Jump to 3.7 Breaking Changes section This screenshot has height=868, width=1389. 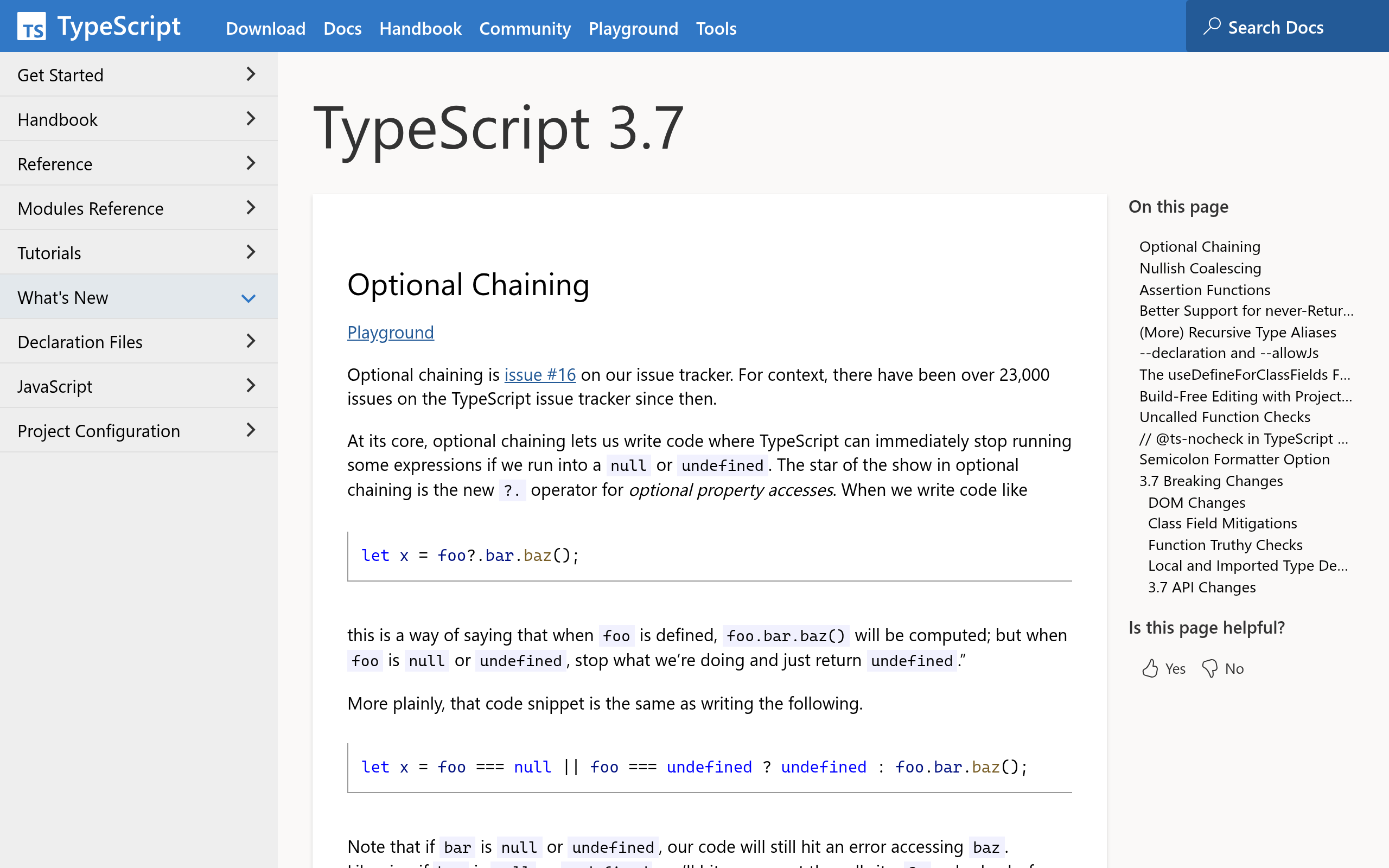click(1211, 481)
